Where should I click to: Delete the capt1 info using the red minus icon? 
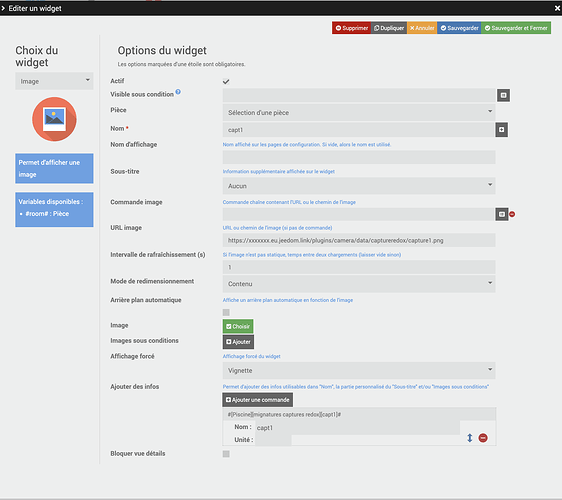click(x=483, y=438)
